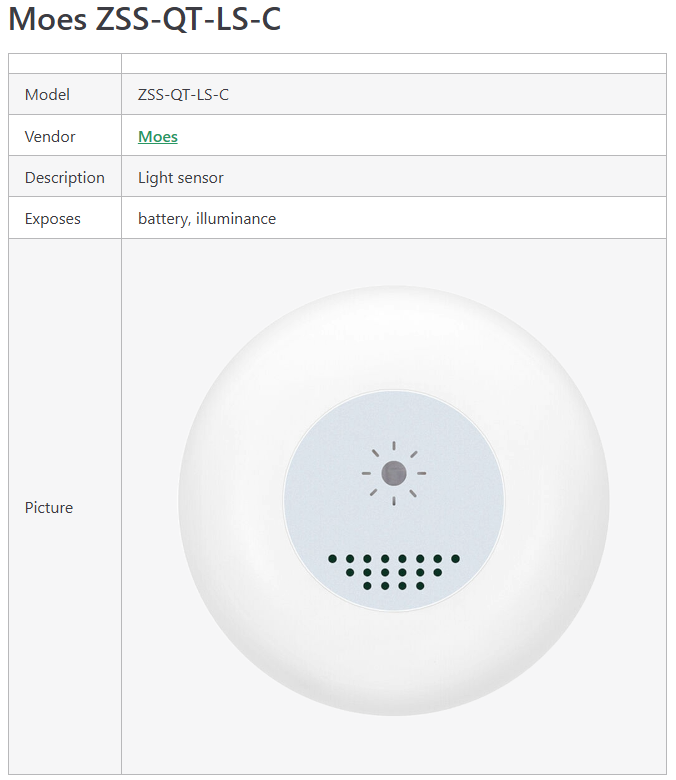Click the sun icon on sensor image
676x780 pixels.
click(x=393, y=473)
